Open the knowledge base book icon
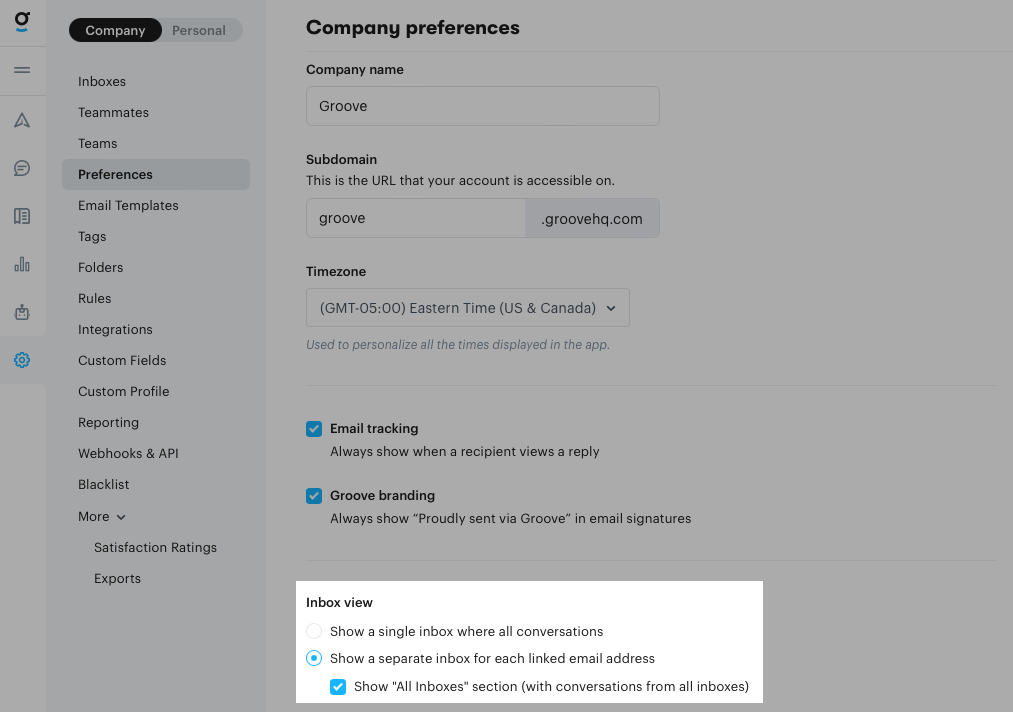The width and height of the screenshot is (1013, 712). (22, 216)
